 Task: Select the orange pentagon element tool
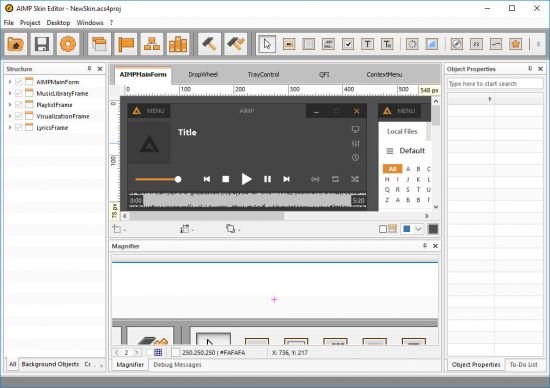516,44
